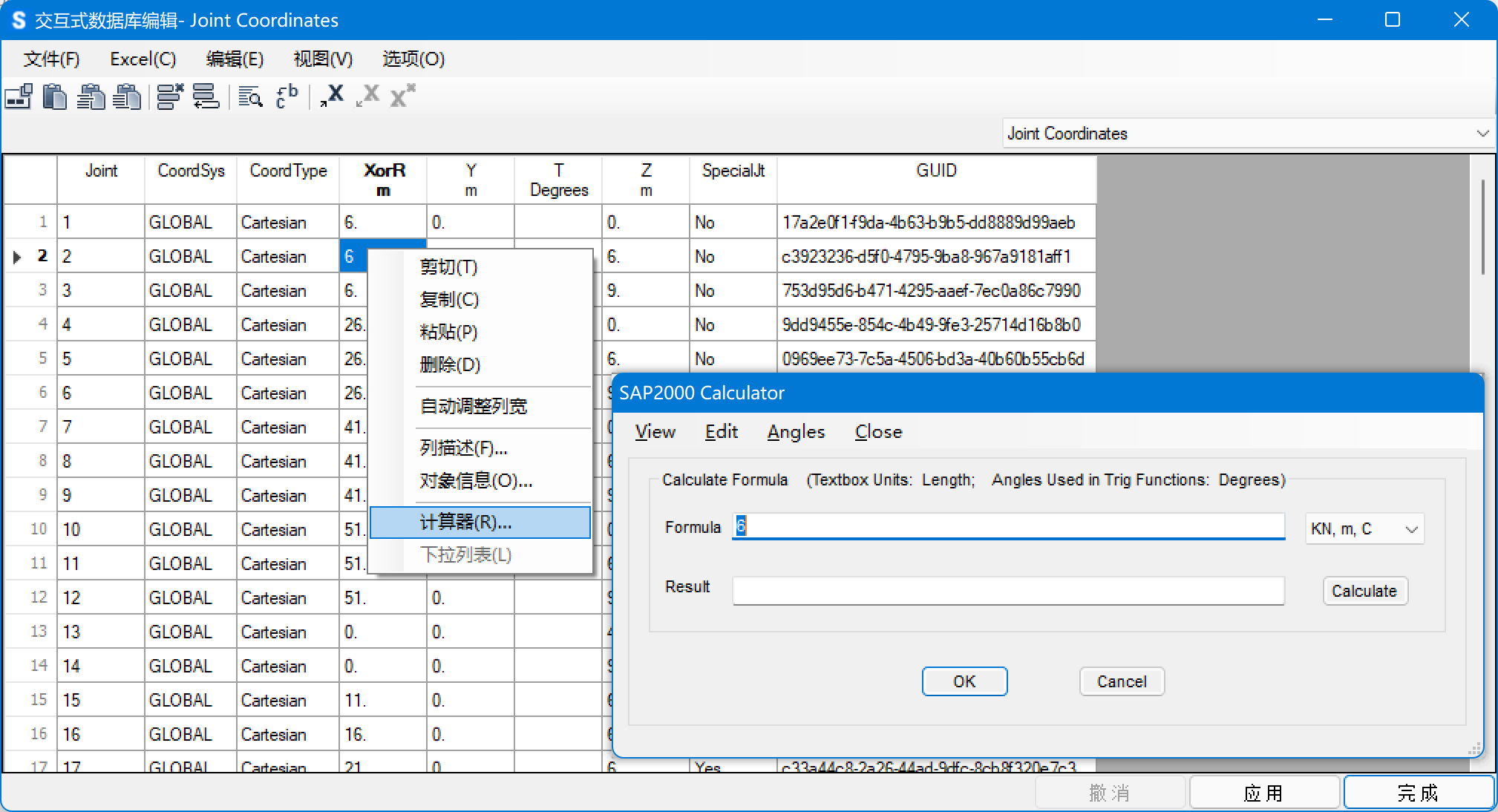This screenshot has height=812, width=1498.
Task: Click the 应用 apply button
Action: [x=1263, y=793]
